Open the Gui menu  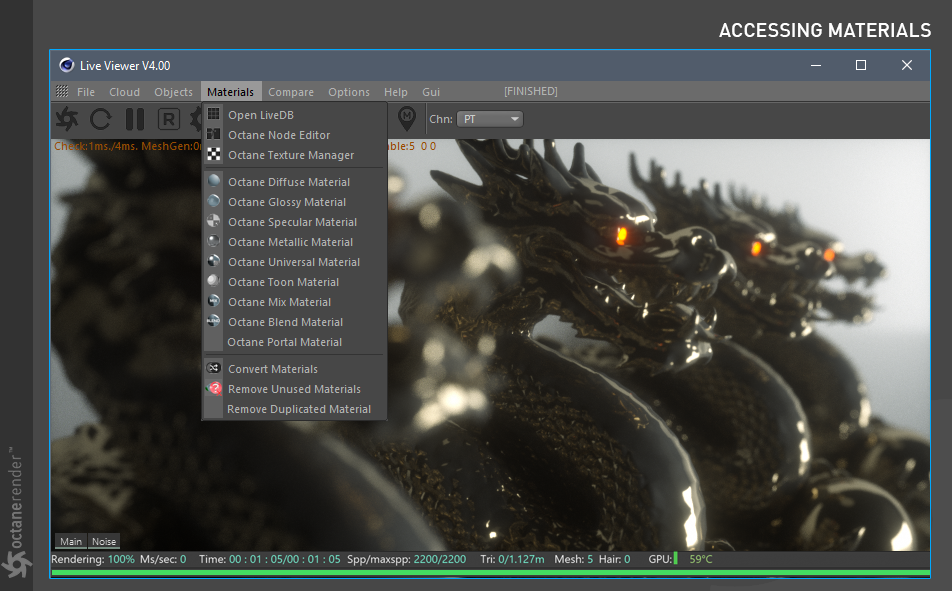tap(431, 92)
